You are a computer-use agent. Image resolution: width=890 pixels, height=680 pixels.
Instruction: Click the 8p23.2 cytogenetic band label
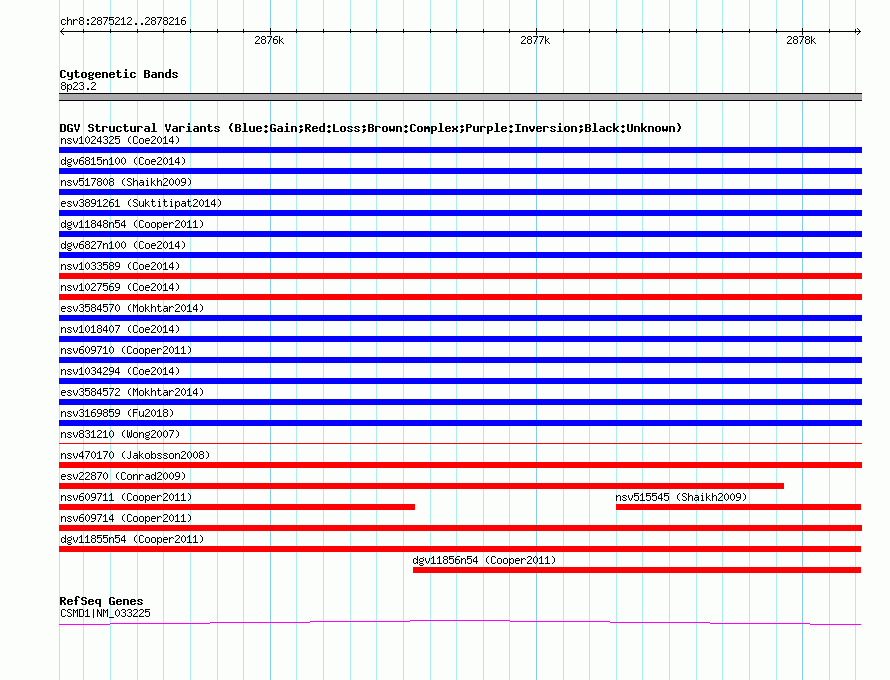78,86
